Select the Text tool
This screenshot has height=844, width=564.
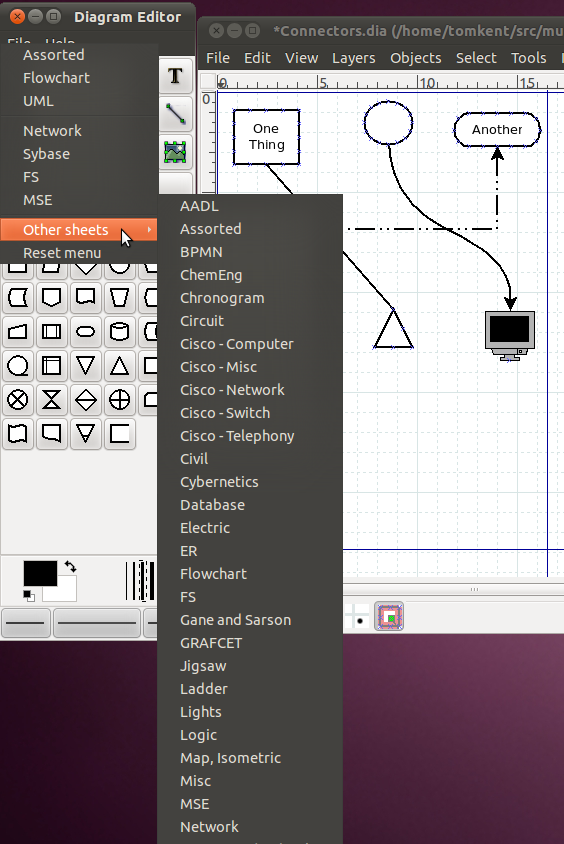[175, 76]
